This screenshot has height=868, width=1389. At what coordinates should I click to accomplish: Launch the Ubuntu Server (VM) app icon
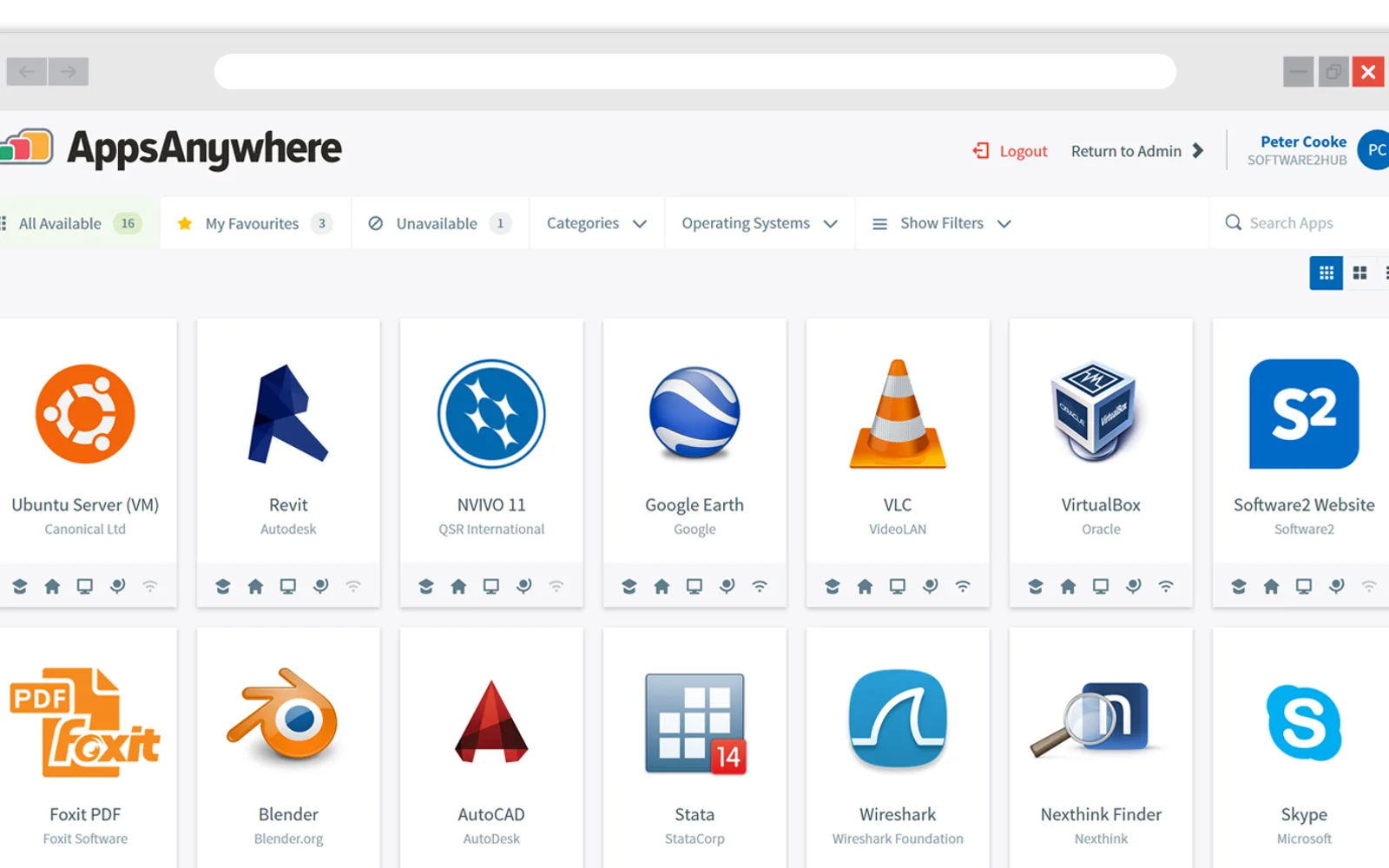pos(85,413)
